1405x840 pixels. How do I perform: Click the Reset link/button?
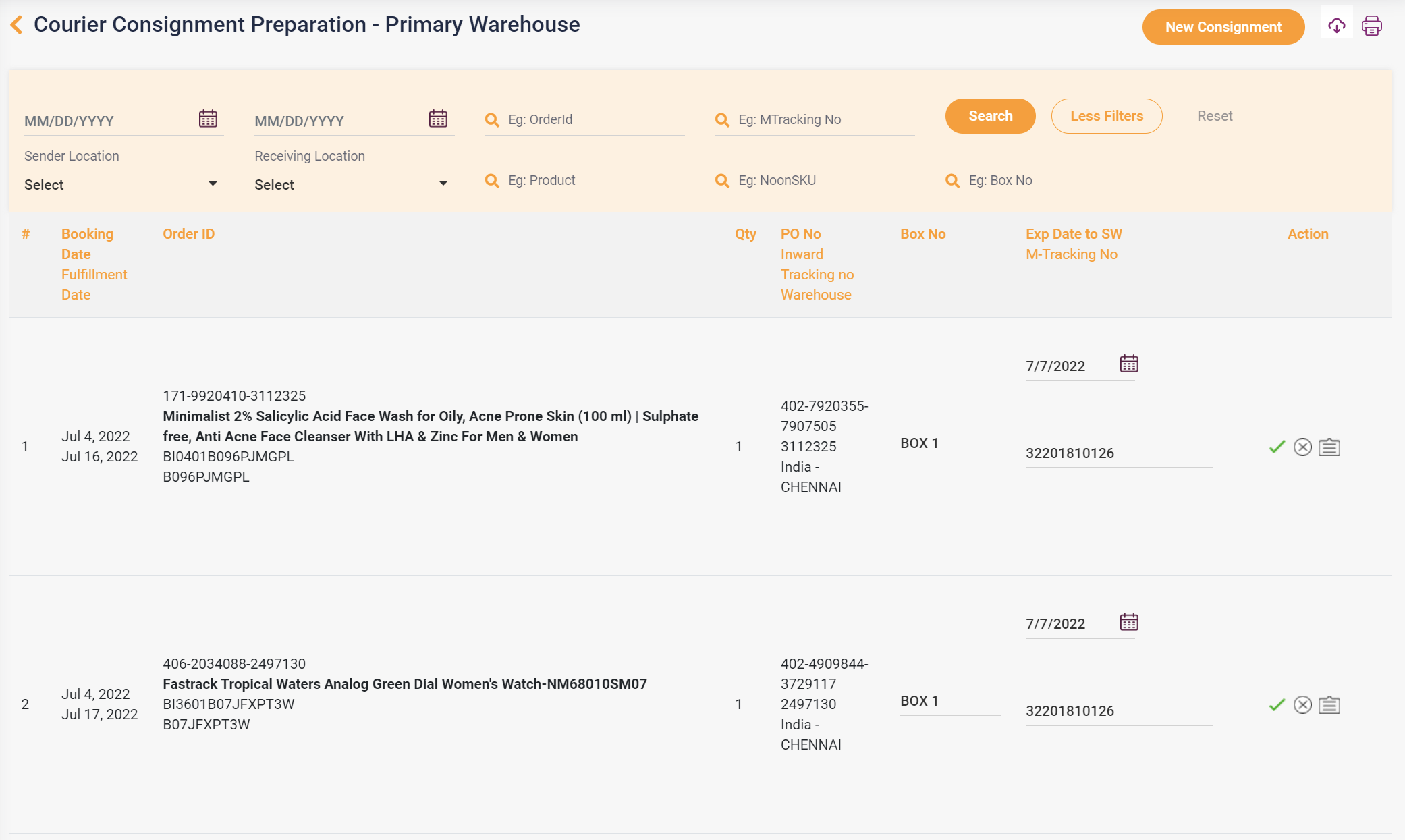(1214, 116)
